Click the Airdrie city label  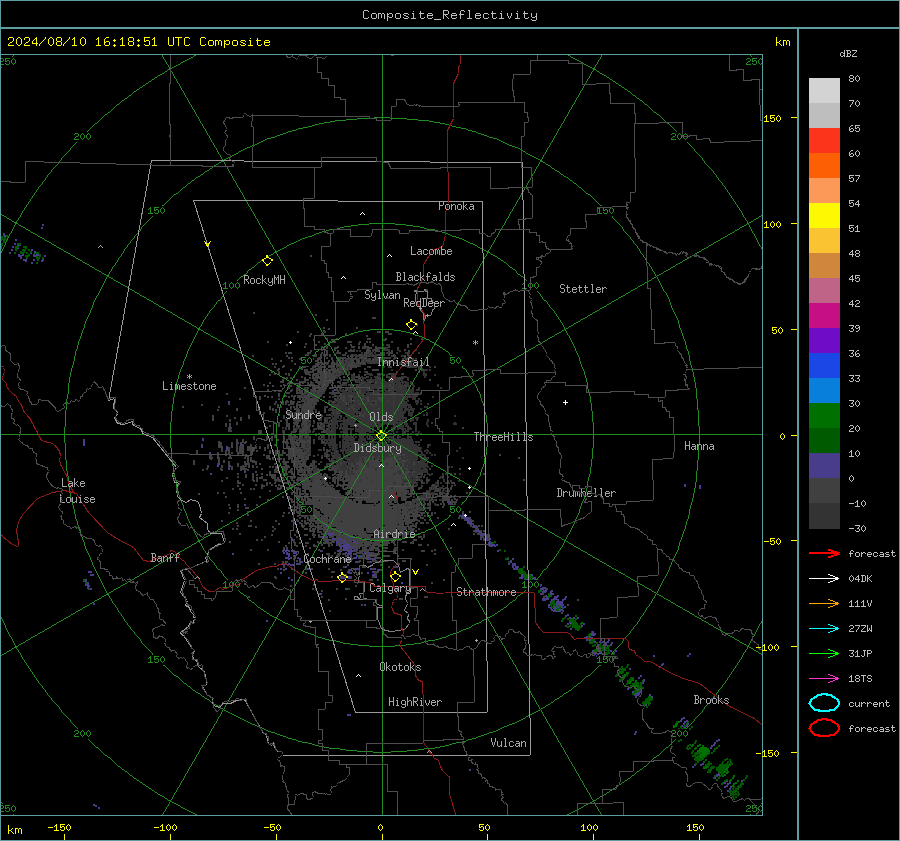pos(394,534)
